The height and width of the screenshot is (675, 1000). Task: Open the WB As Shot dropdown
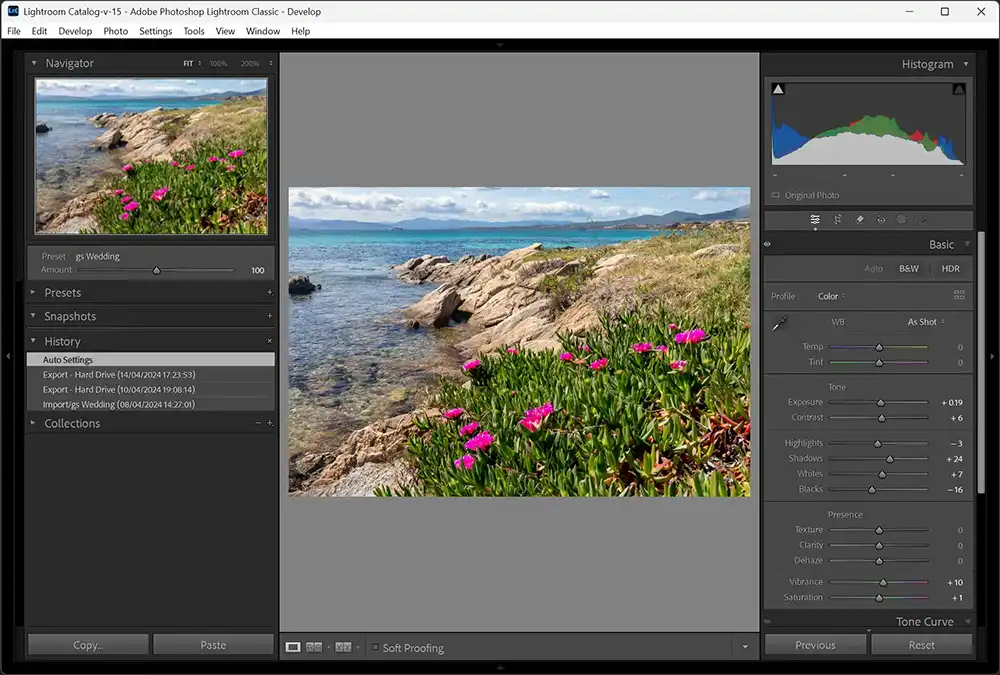(x=923, y=322)
